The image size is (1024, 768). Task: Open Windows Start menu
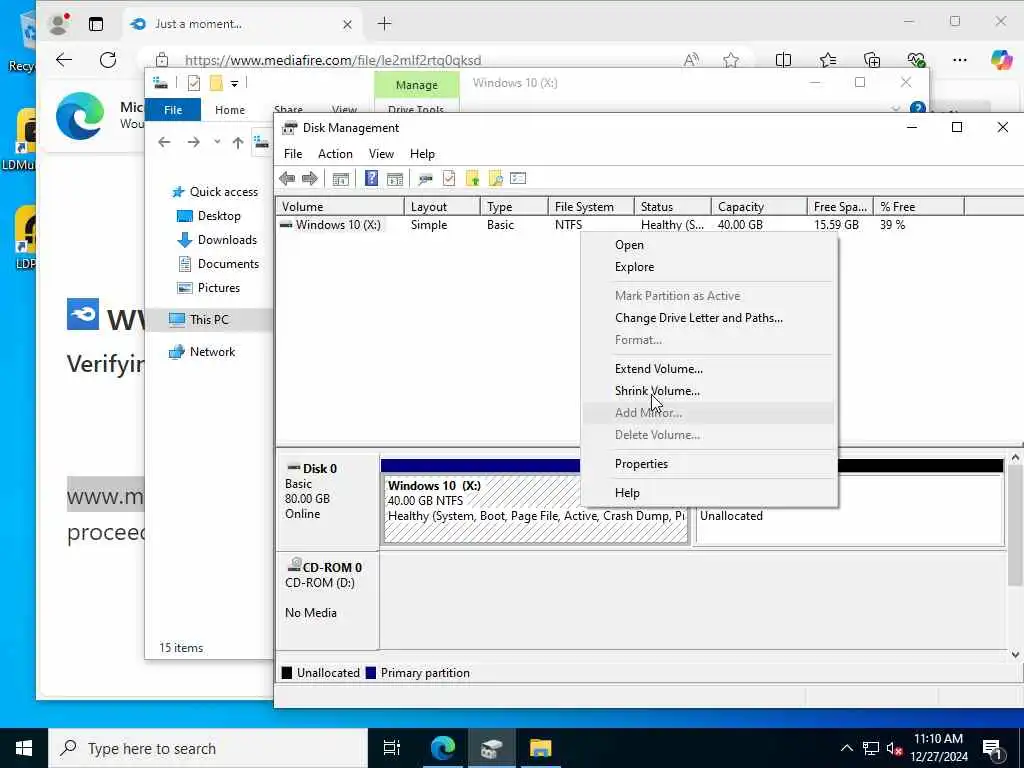coord(24,748)
